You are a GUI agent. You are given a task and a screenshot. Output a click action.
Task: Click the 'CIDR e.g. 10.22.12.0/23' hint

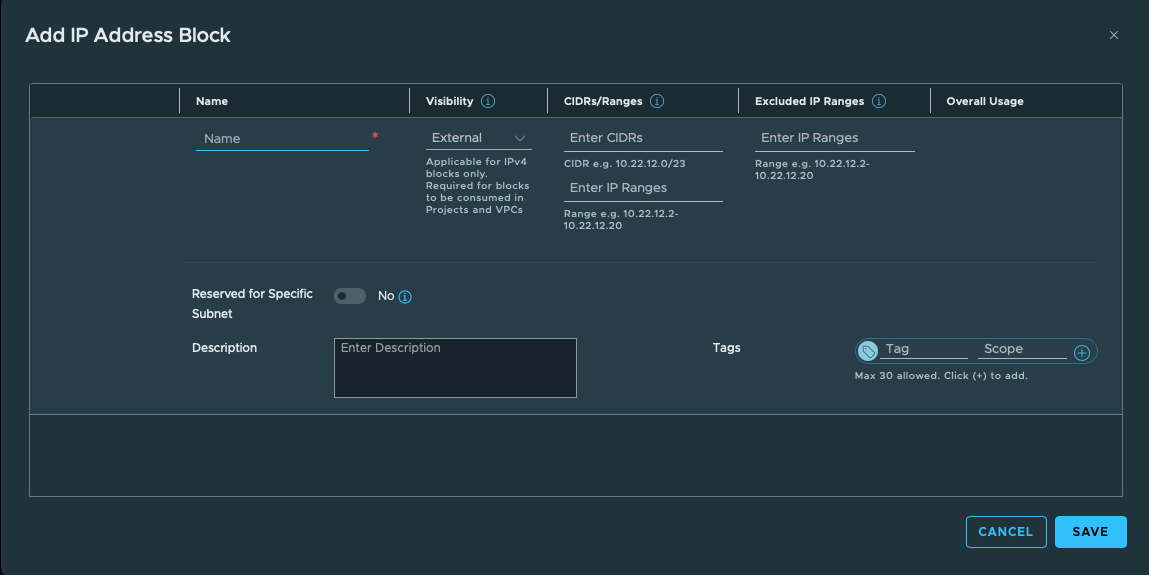[x=624, y=163]
